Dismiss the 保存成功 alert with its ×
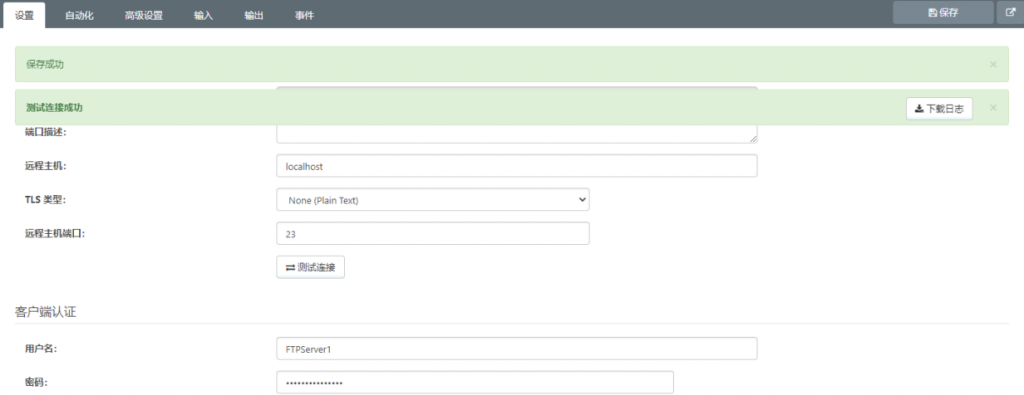This screenshot has width=1024, height=395. pos(993,64)
